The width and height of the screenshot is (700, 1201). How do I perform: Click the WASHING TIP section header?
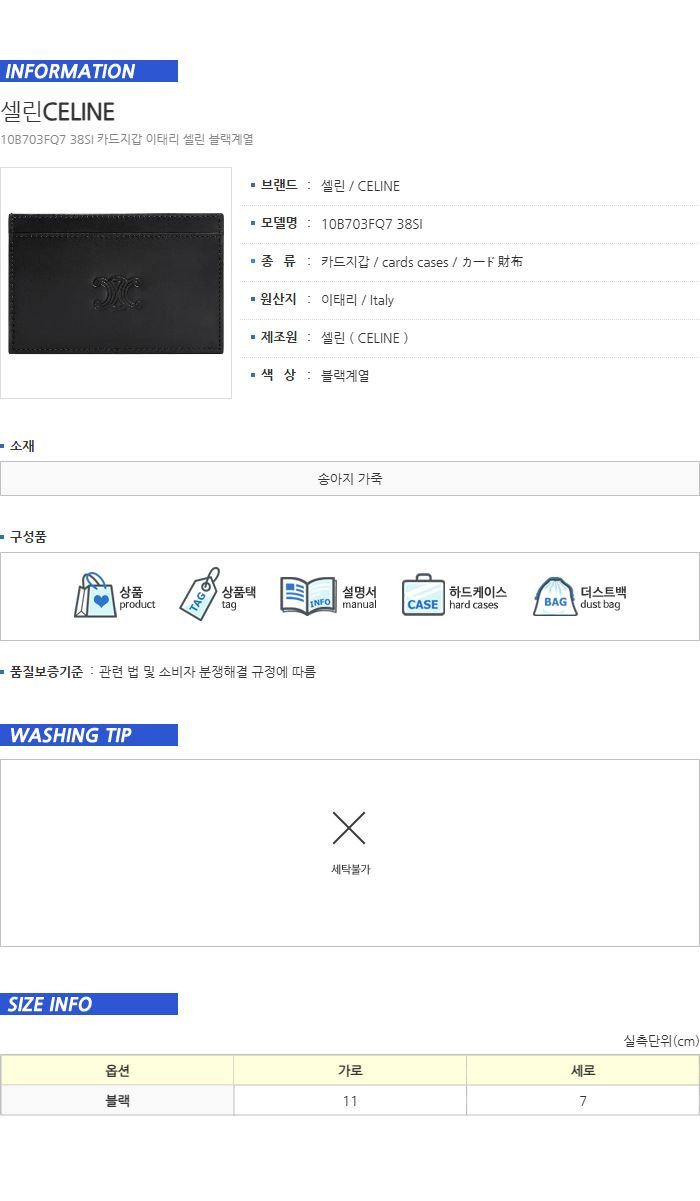coord(89,735)
